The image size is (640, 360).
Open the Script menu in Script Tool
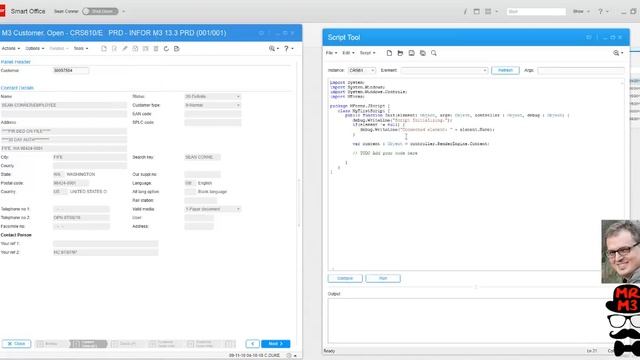(x=367, y=53)
